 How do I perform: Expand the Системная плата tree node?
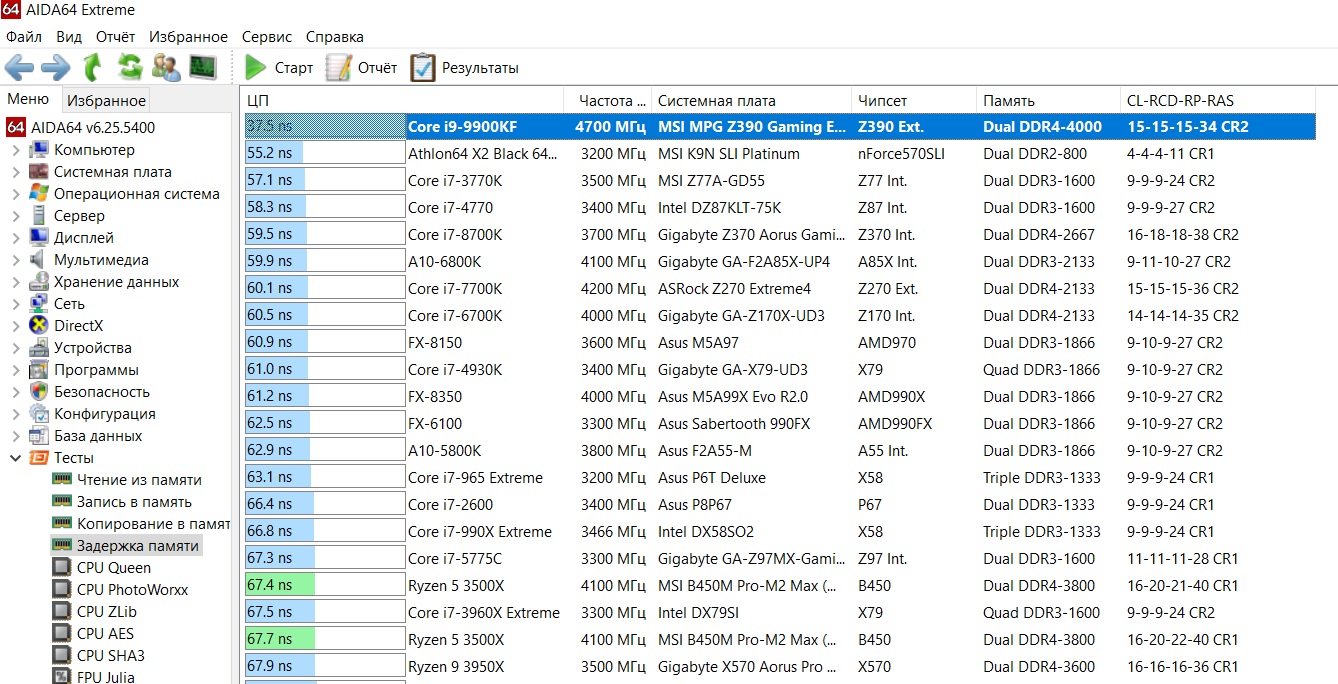[x=16, y=172]
